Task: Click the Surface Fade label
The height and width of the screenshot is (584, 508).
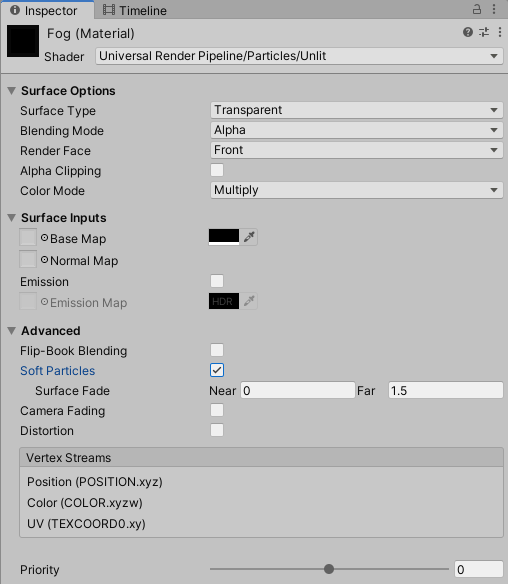Action: point(72,391)
